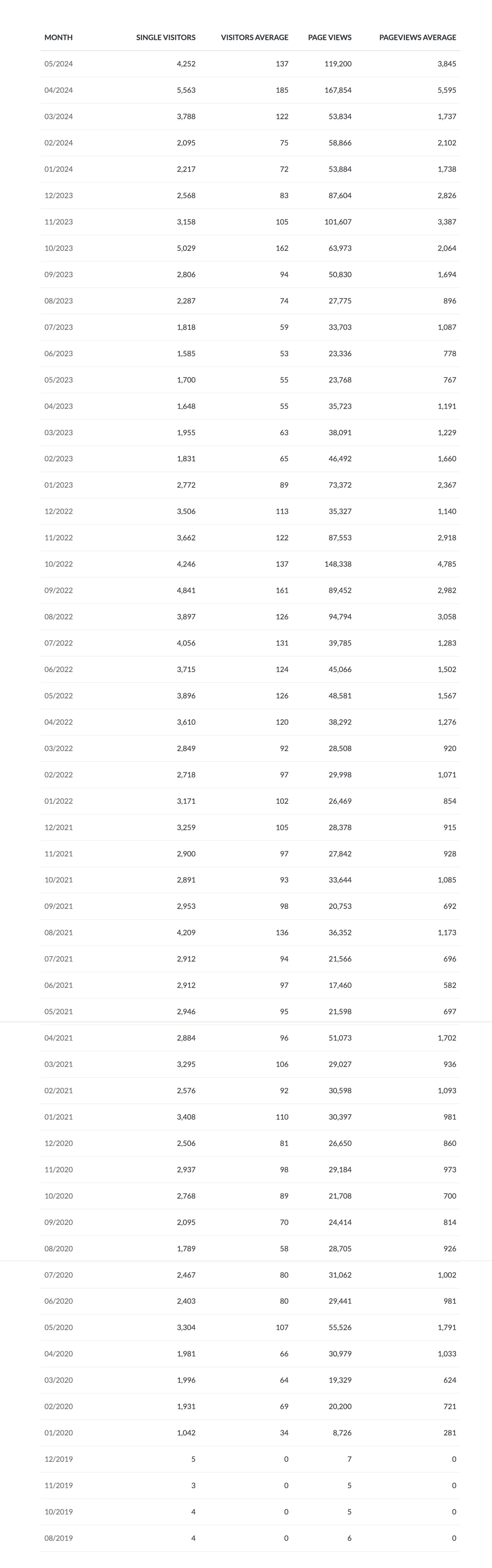Click the PAGEVIEWS AVERAGE column header

(417, 38)
